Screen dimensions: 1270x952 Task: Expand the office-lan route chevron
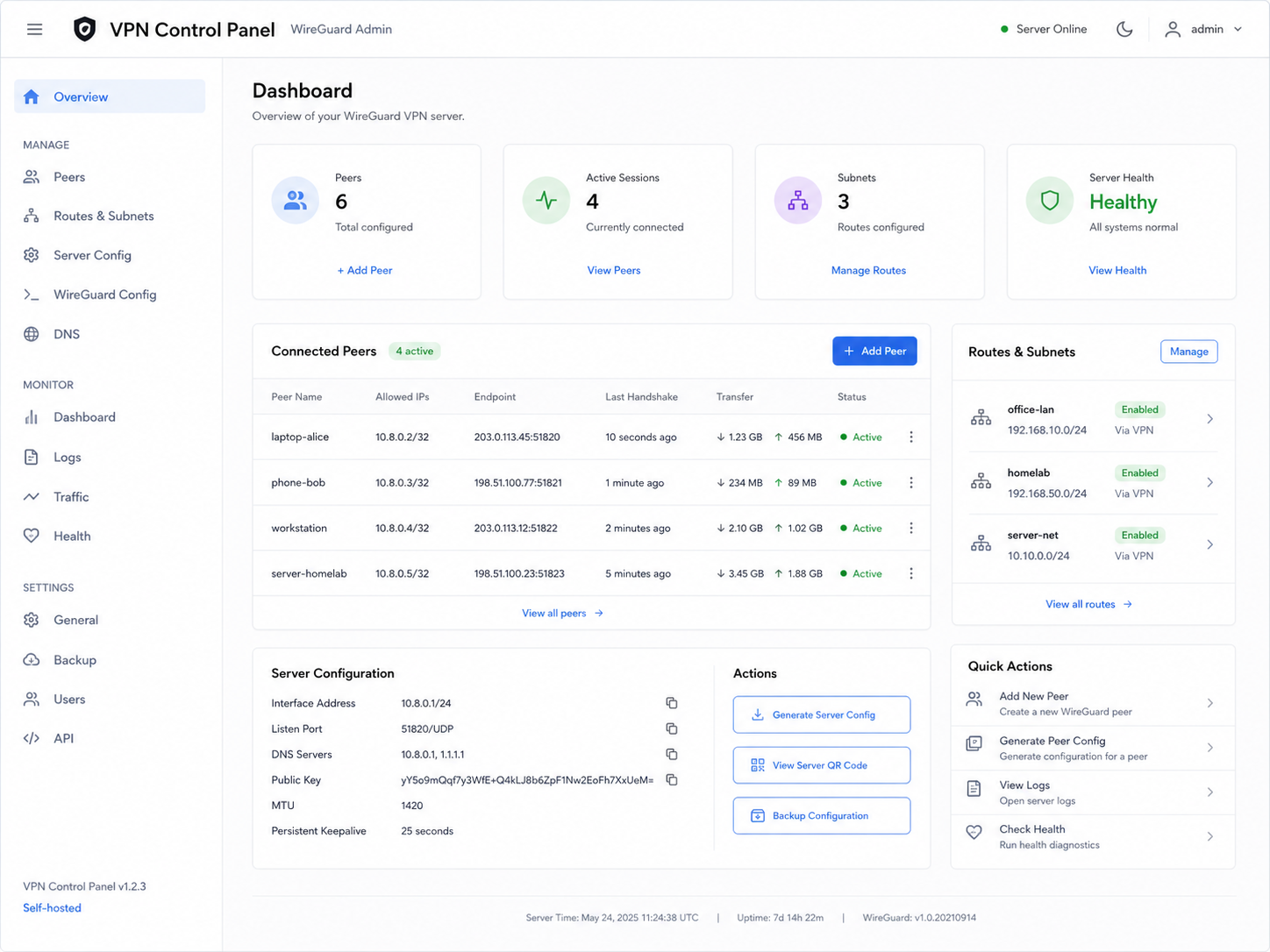(1210, 419)
